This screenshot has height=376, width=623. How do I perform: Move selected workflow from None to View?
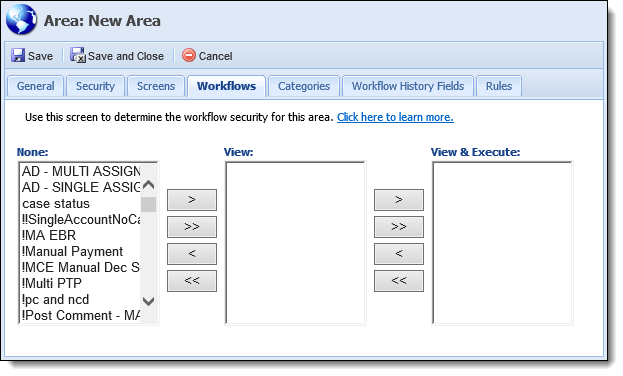tap(192, 200)
